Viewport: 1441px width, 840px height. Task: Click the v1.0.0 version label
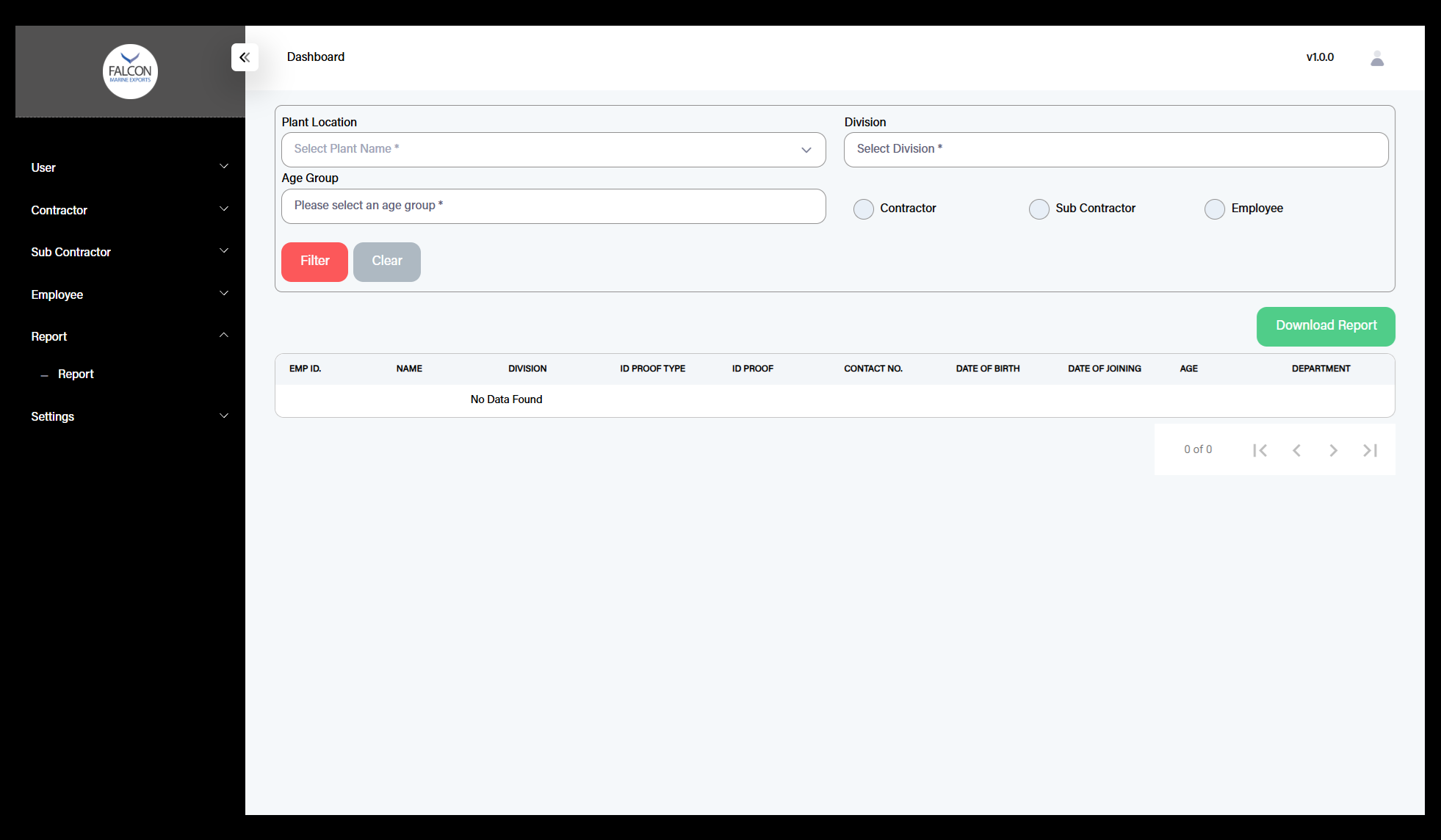click(x=1320, y=57)
